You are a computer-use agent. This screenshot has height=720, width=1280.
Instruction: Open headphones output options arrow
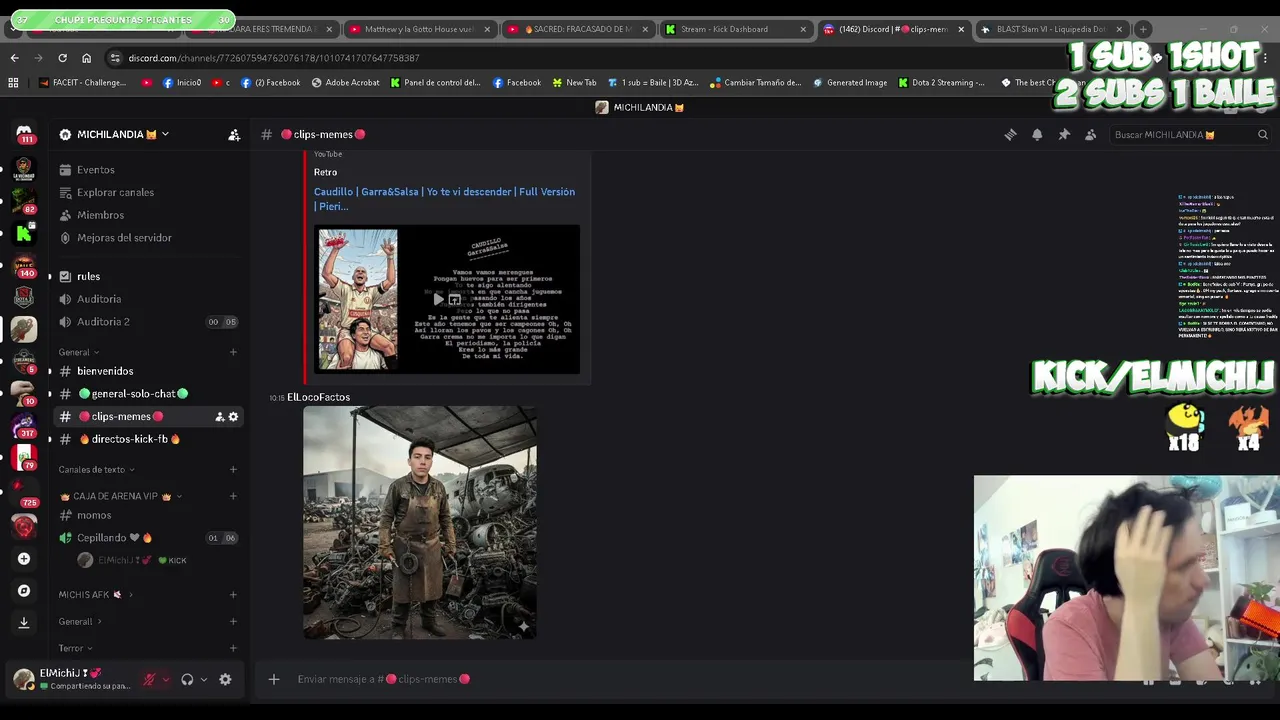[x=203, y=679]
